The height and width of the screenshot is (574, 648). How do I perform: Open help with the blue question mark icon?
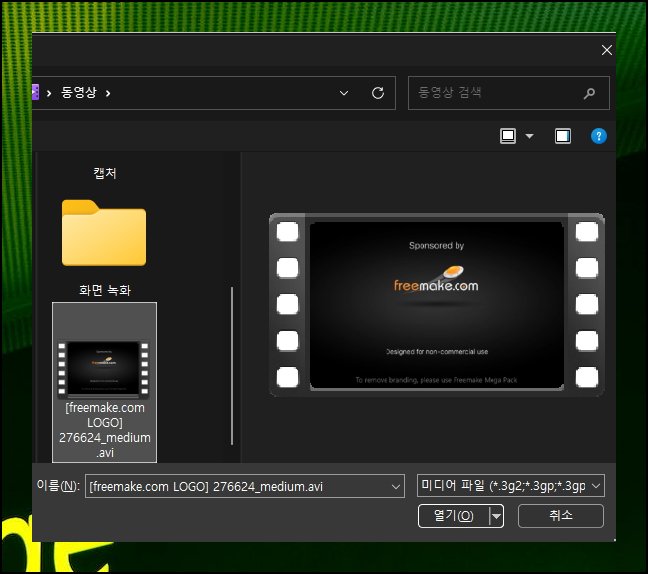pyautogui.click(x=598, y=136)
